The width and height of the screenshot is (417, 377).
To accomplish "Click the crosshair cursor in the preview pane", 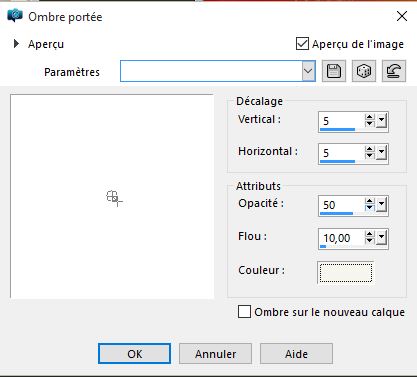I will (x=114, y=198).
